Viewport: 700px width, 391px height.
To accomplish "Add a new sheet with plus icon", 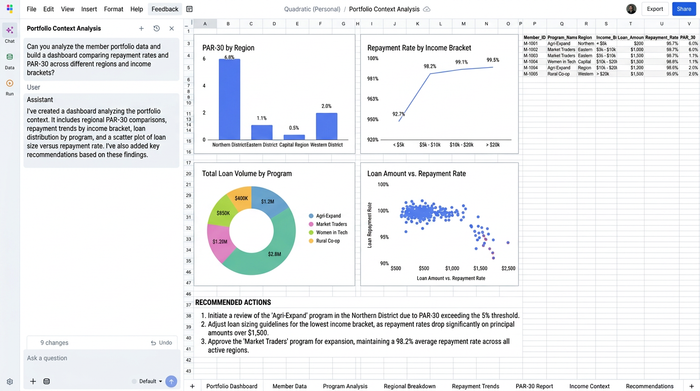I will coord(192,386).
